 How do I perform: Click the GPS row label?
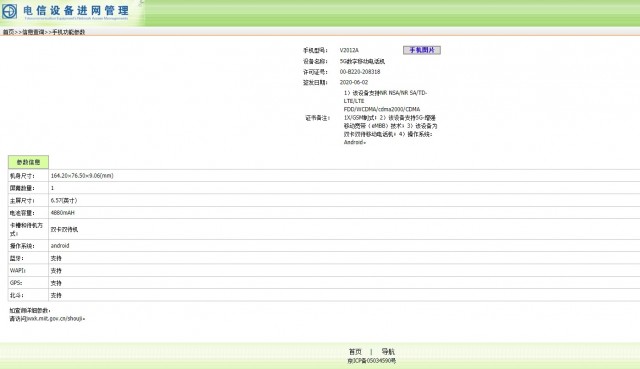[x=16, y=283]
